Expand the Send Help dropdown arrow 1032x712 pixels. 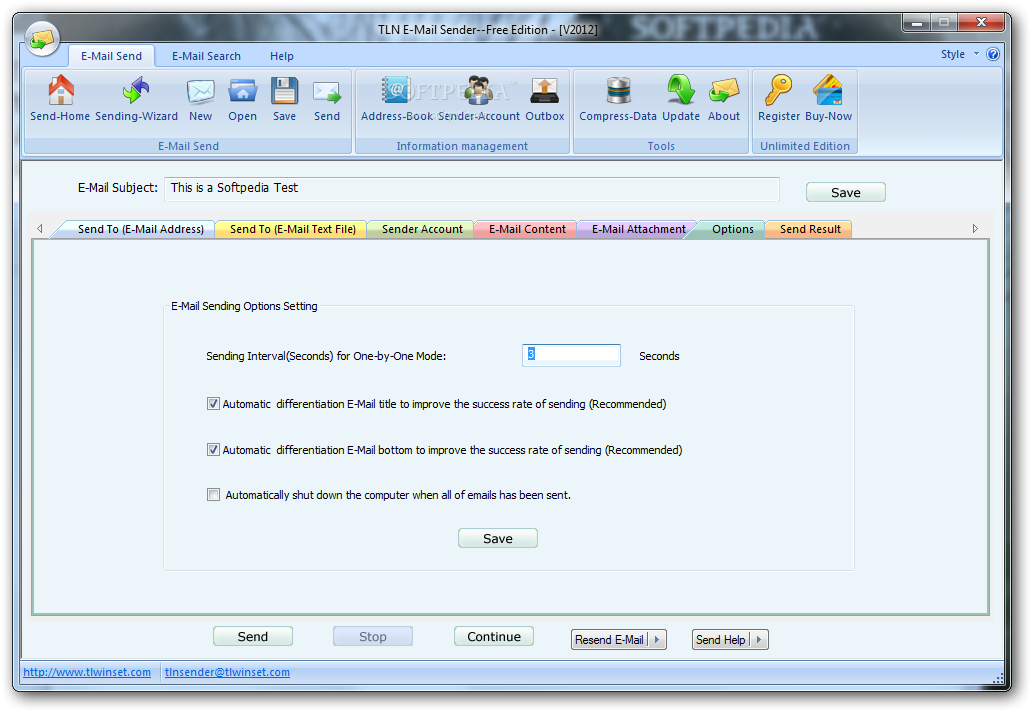[759, 640]
